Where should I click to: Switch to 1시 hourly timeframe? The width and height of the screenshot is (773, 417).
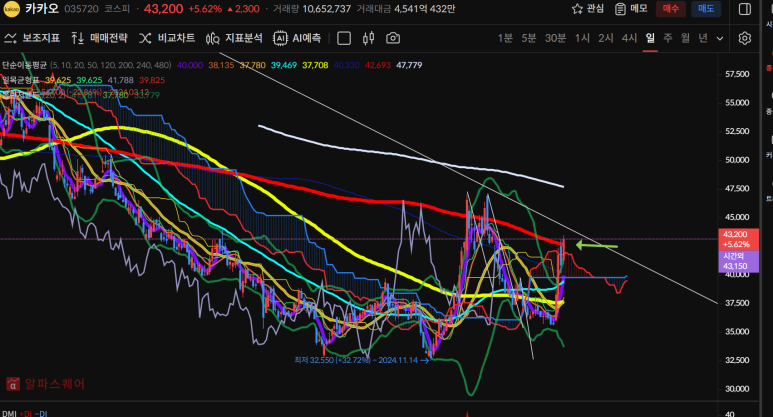click(582, 38)
